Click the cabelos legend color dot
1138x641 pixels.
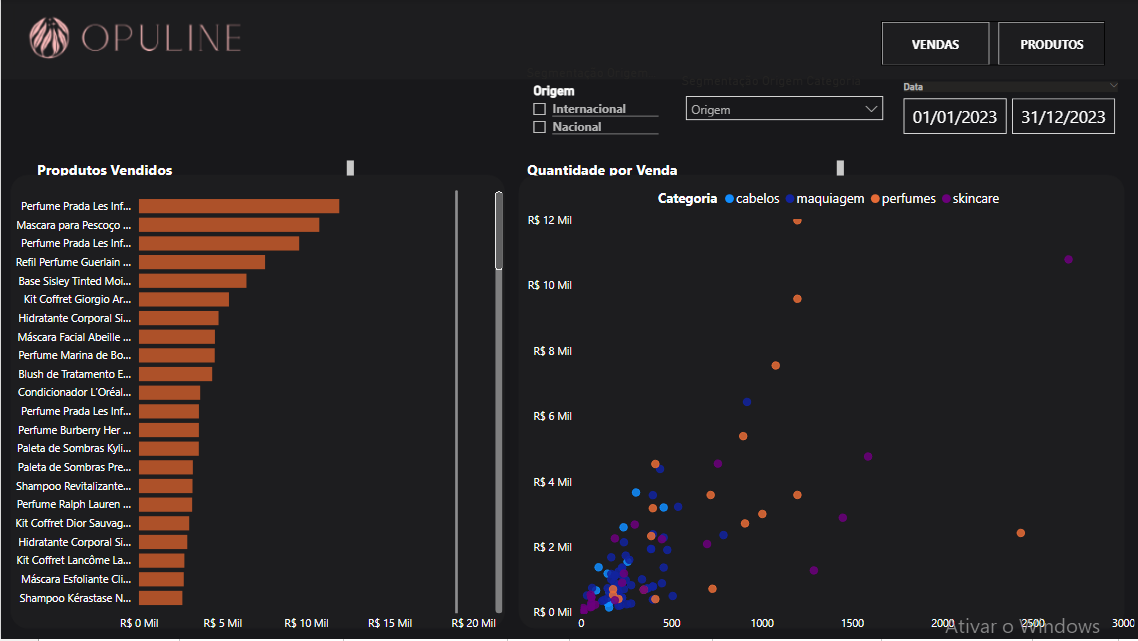[729, 199]
